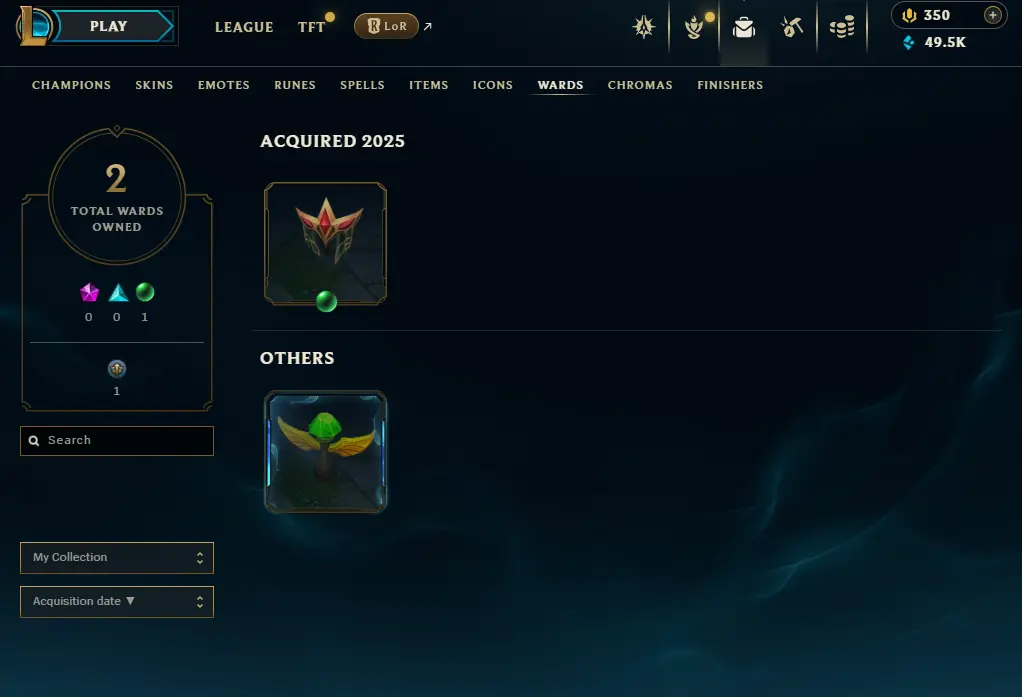
Task: Select the red crown ward thumbnail
Action: tap(325, 243)
